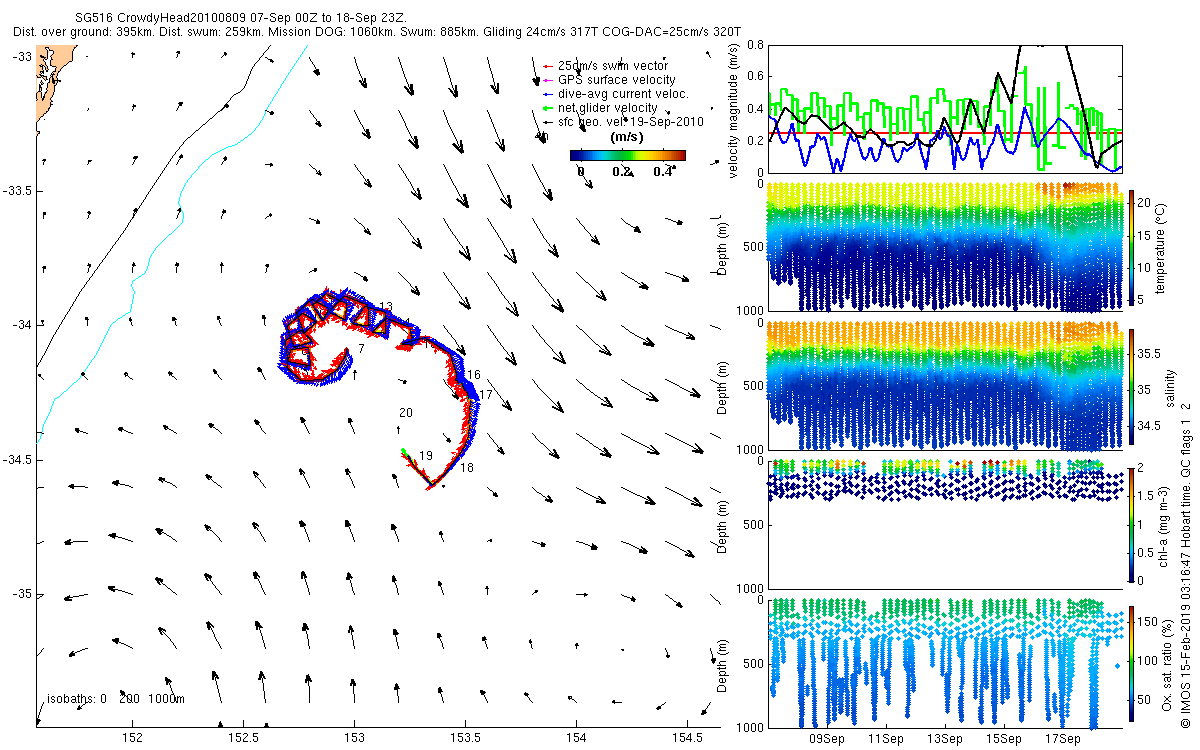Click latitude tick label '-34.5'

pos(17,460)
